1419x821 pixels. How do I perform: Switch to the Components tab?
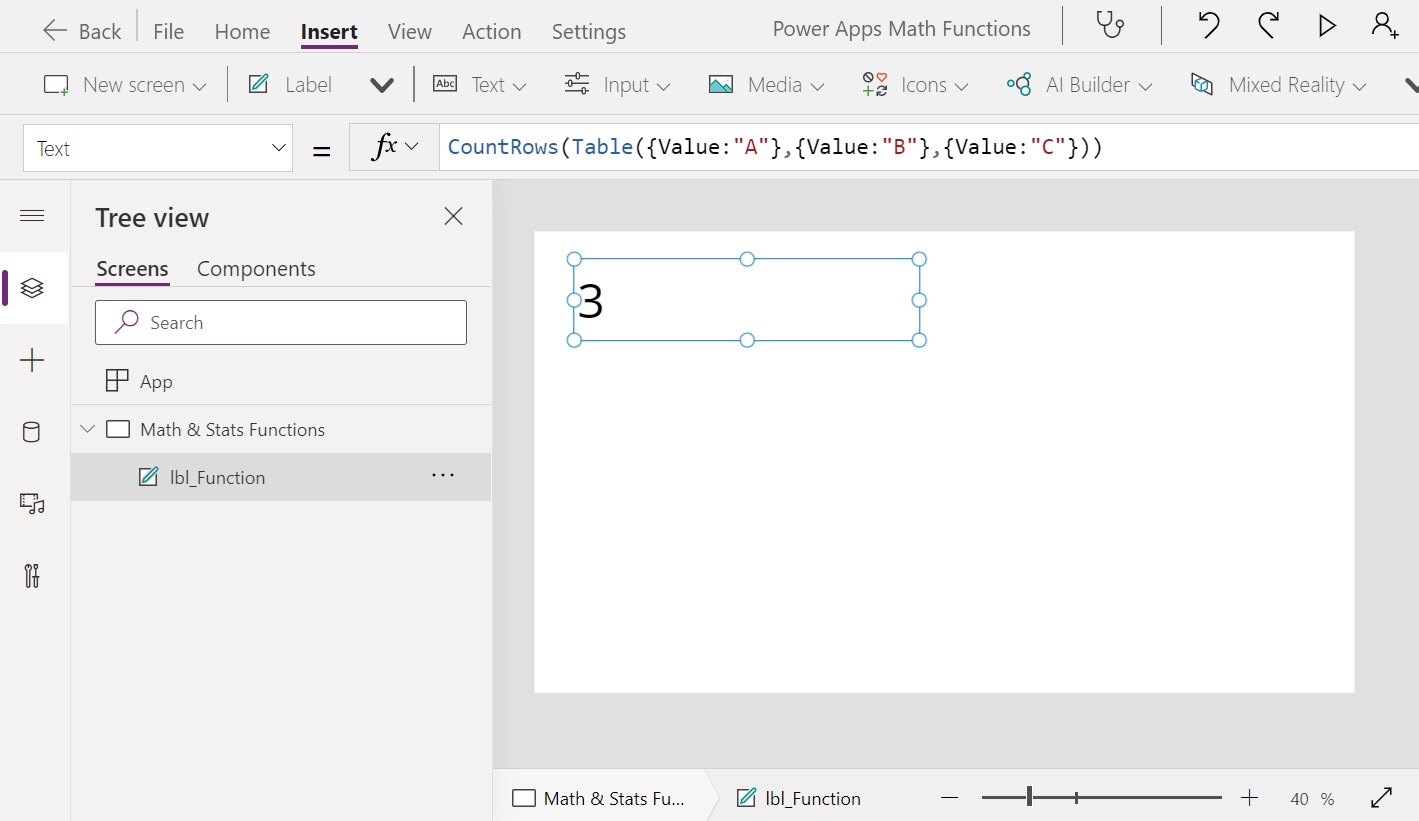pos(256,269)
